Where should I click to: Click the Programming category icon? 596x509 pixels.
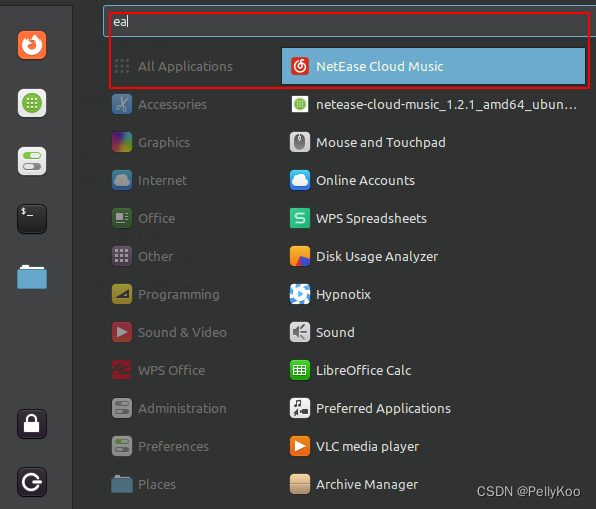point(122,294)
